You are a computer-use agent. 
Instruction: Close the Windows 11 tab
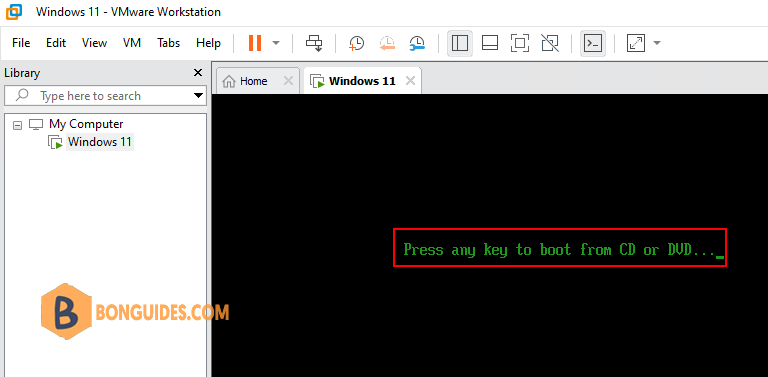410,81
